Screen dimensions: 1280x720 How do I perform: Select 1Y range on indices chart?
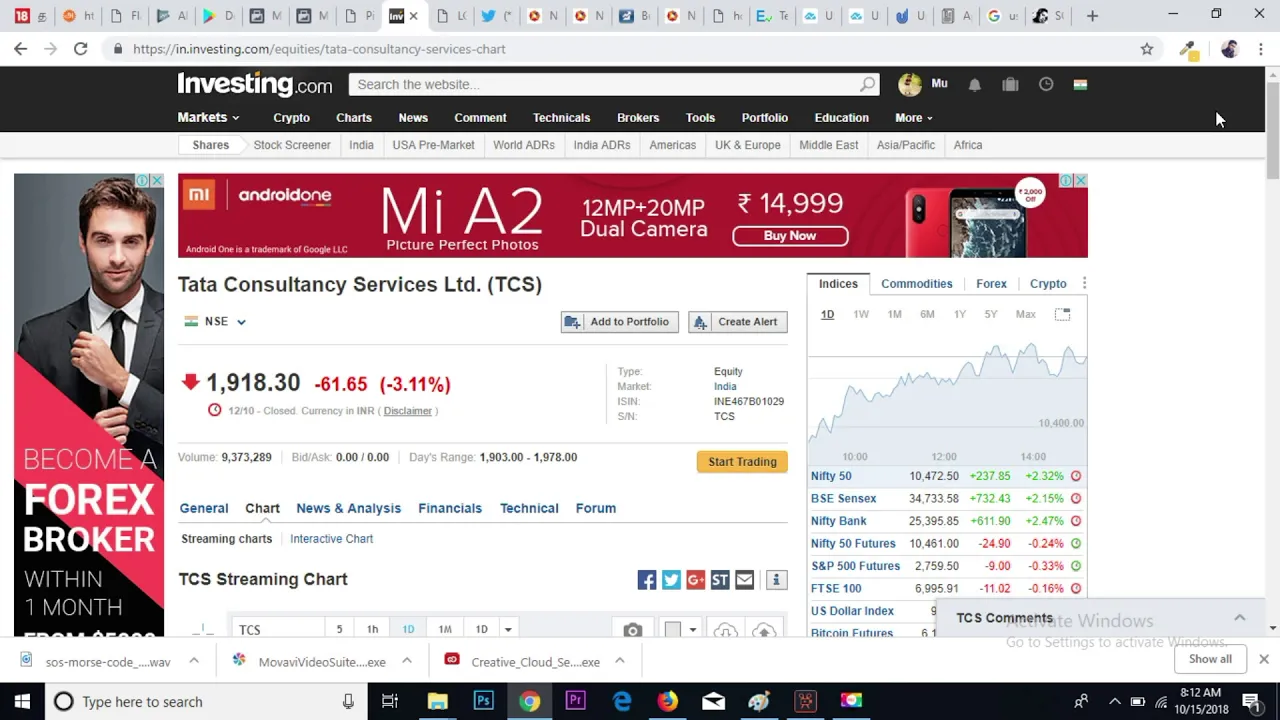pos(960,314)
